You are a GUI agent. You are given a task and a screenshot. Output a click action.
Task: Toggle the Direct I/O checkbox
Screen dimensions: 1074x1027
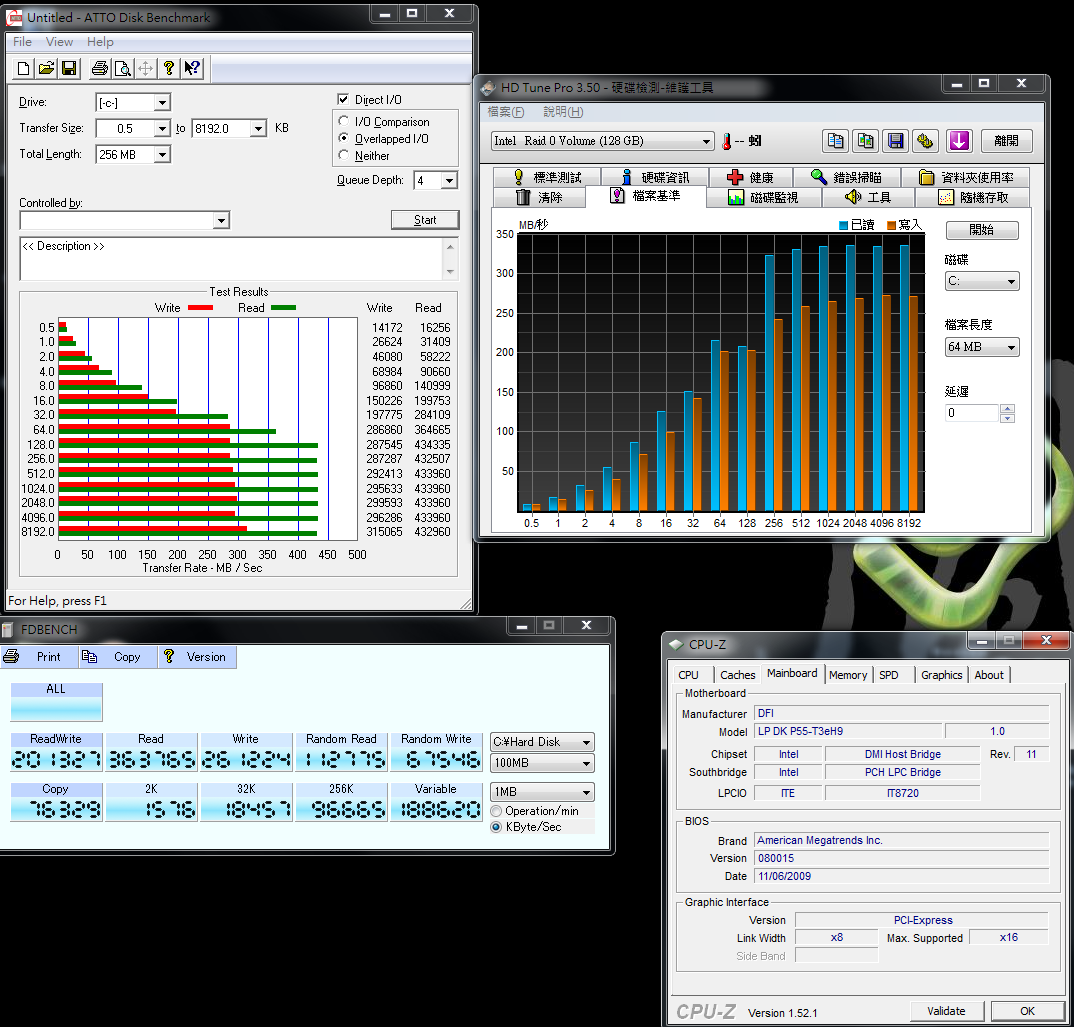point(344,100)
